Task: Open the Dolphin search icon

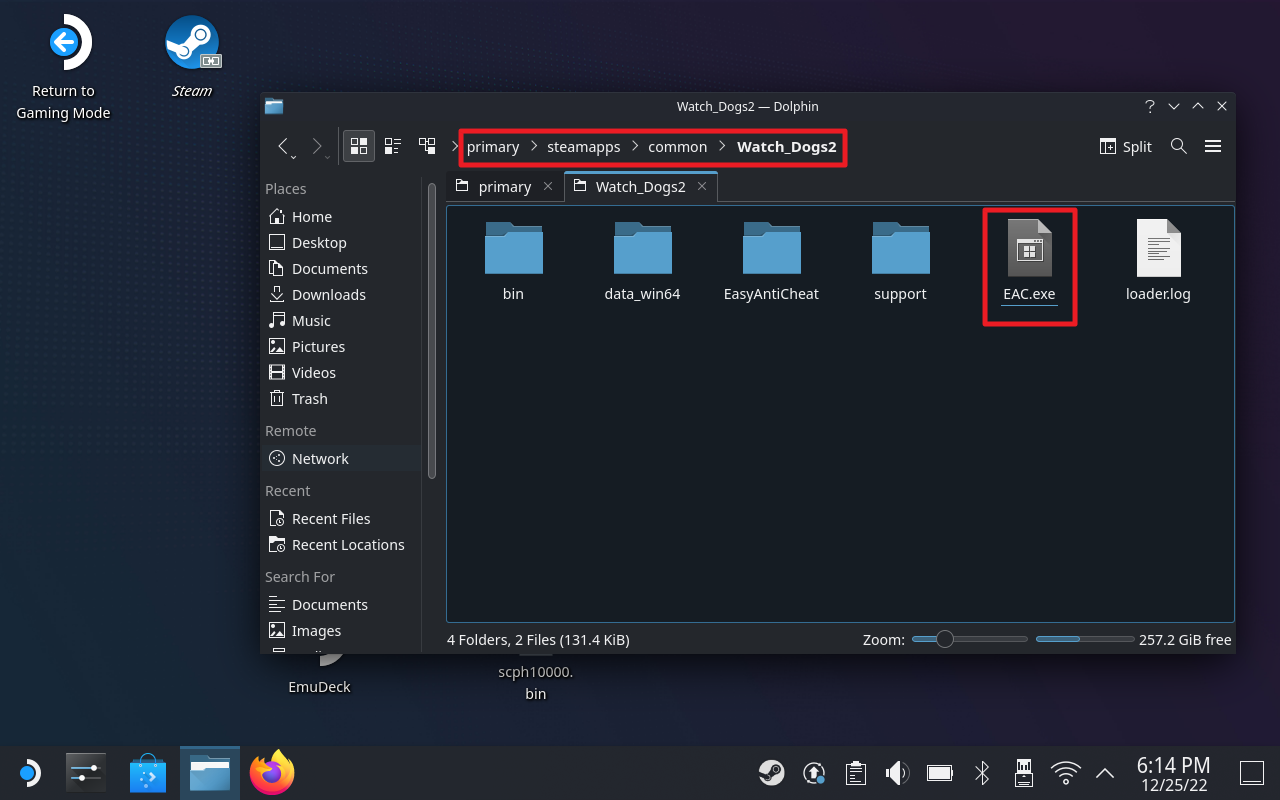Action: (x=1179, y=146)
